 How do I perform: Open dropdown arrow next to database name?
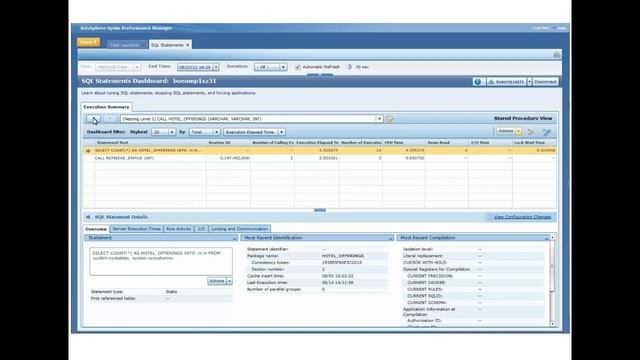click(x=529, y=82)
